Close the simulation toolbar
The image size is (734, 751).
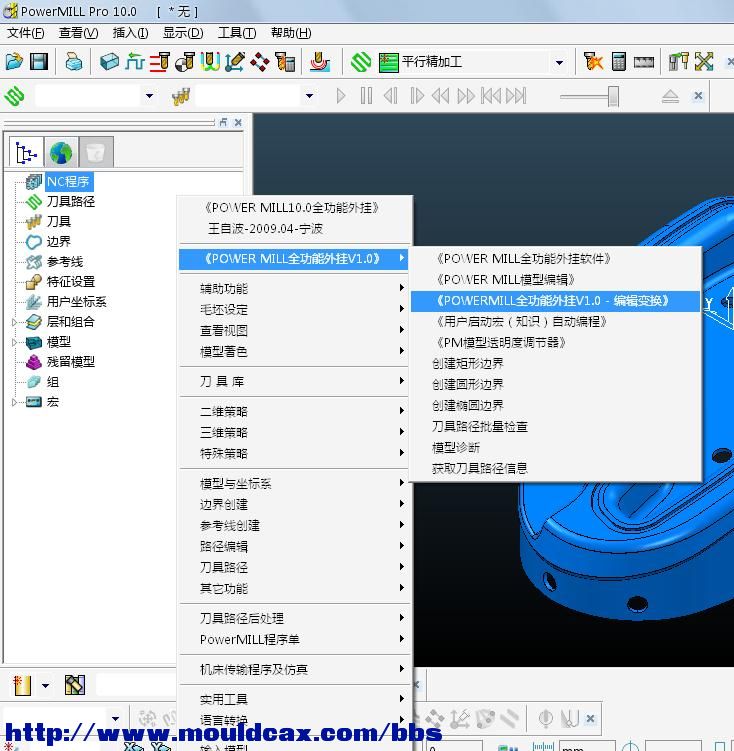point(698,96)
